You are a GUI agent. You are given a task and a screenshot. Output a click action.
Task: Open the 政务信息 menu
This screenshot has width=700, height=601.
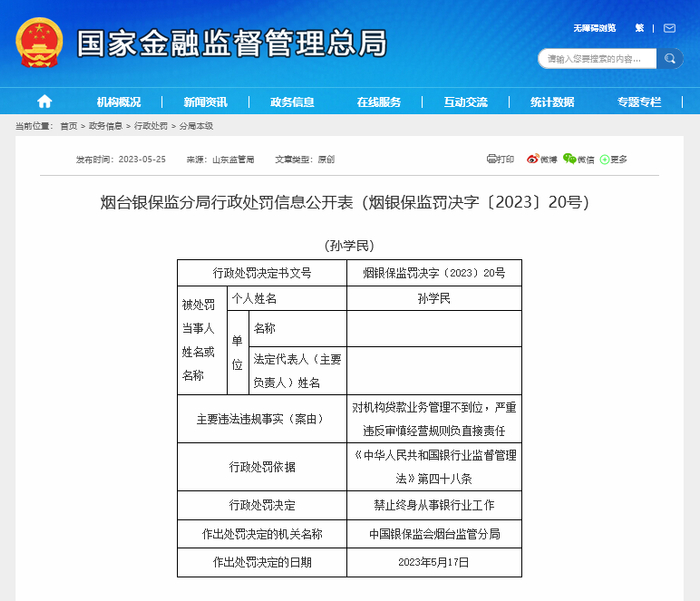(x=292, y=102)
